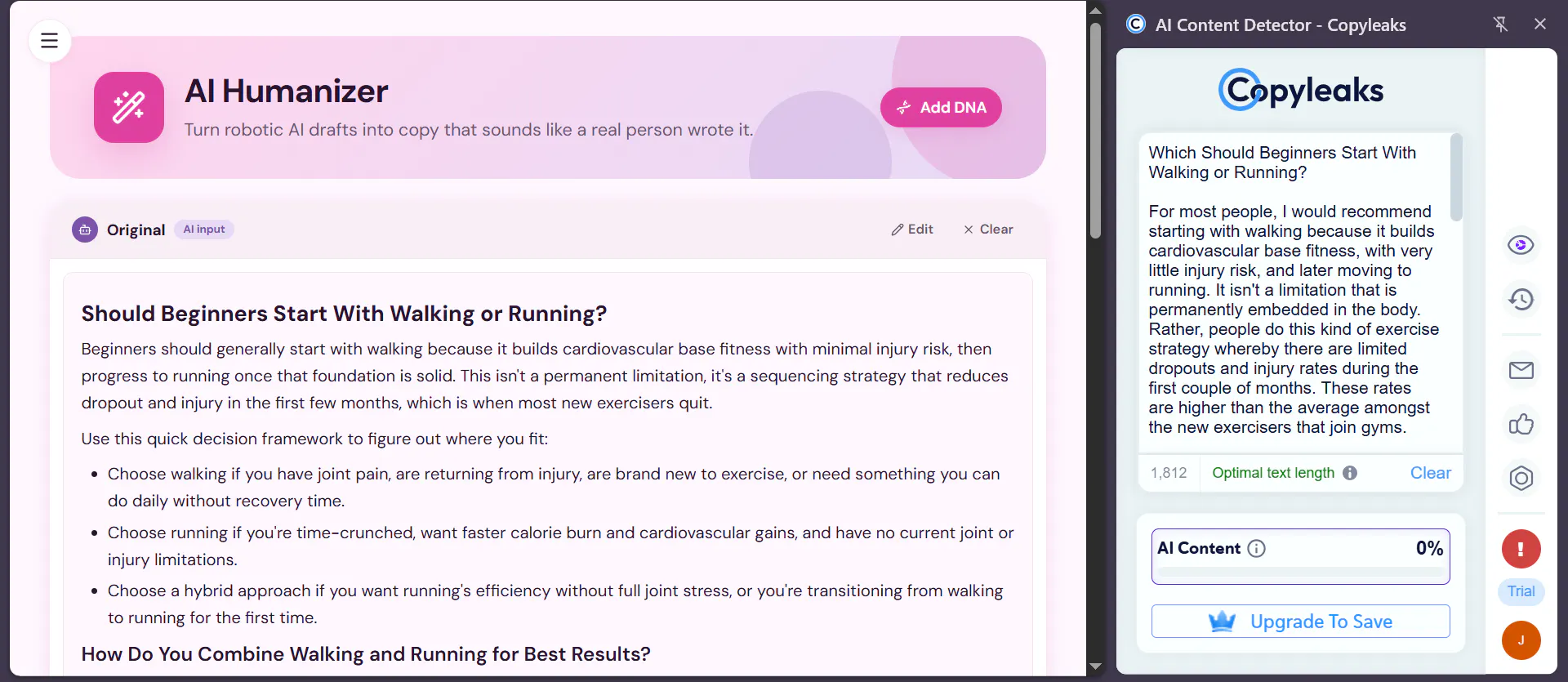Screen dimensions: 1568x682
Task: Clear the Original text panel
Action: click(x=988, y=230)
